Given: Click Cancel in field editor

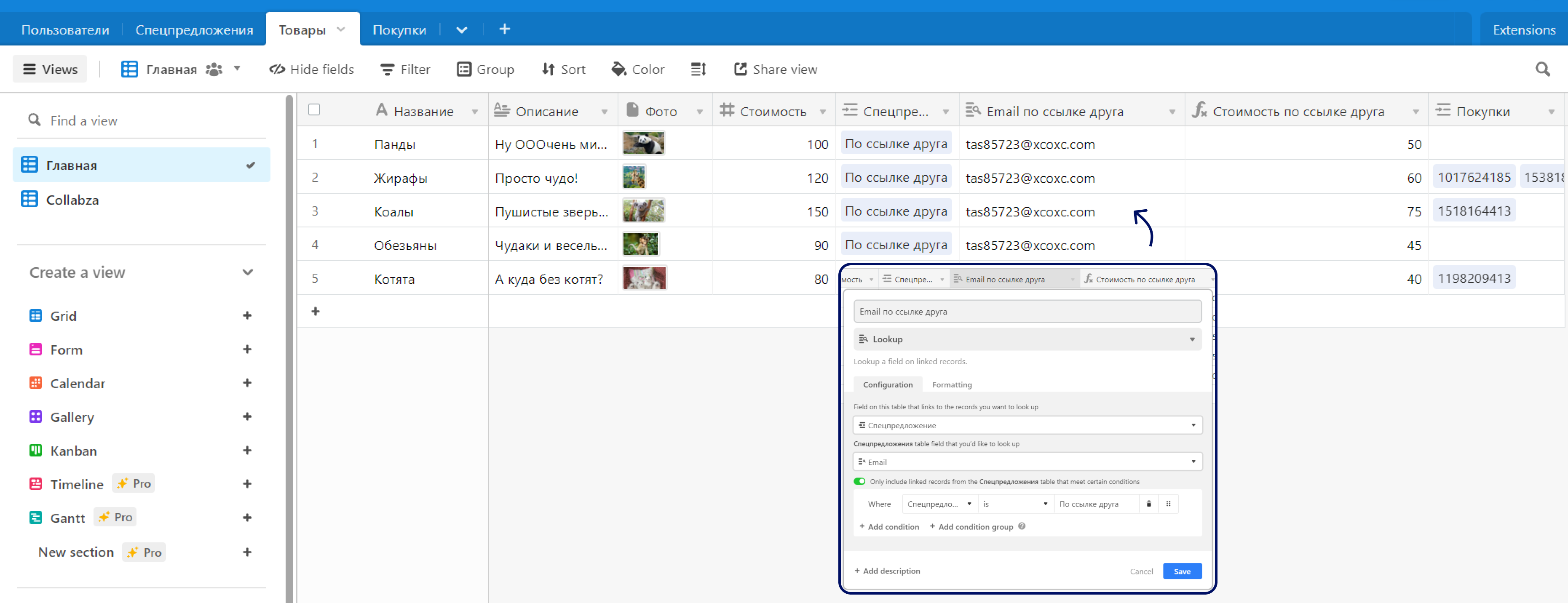Looking at the screenshot, I should [1141, 571].
